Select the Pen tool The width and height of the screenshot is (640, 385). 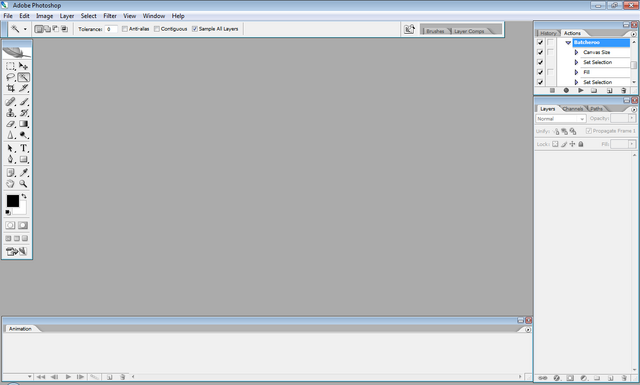click(x=10, y=159)
